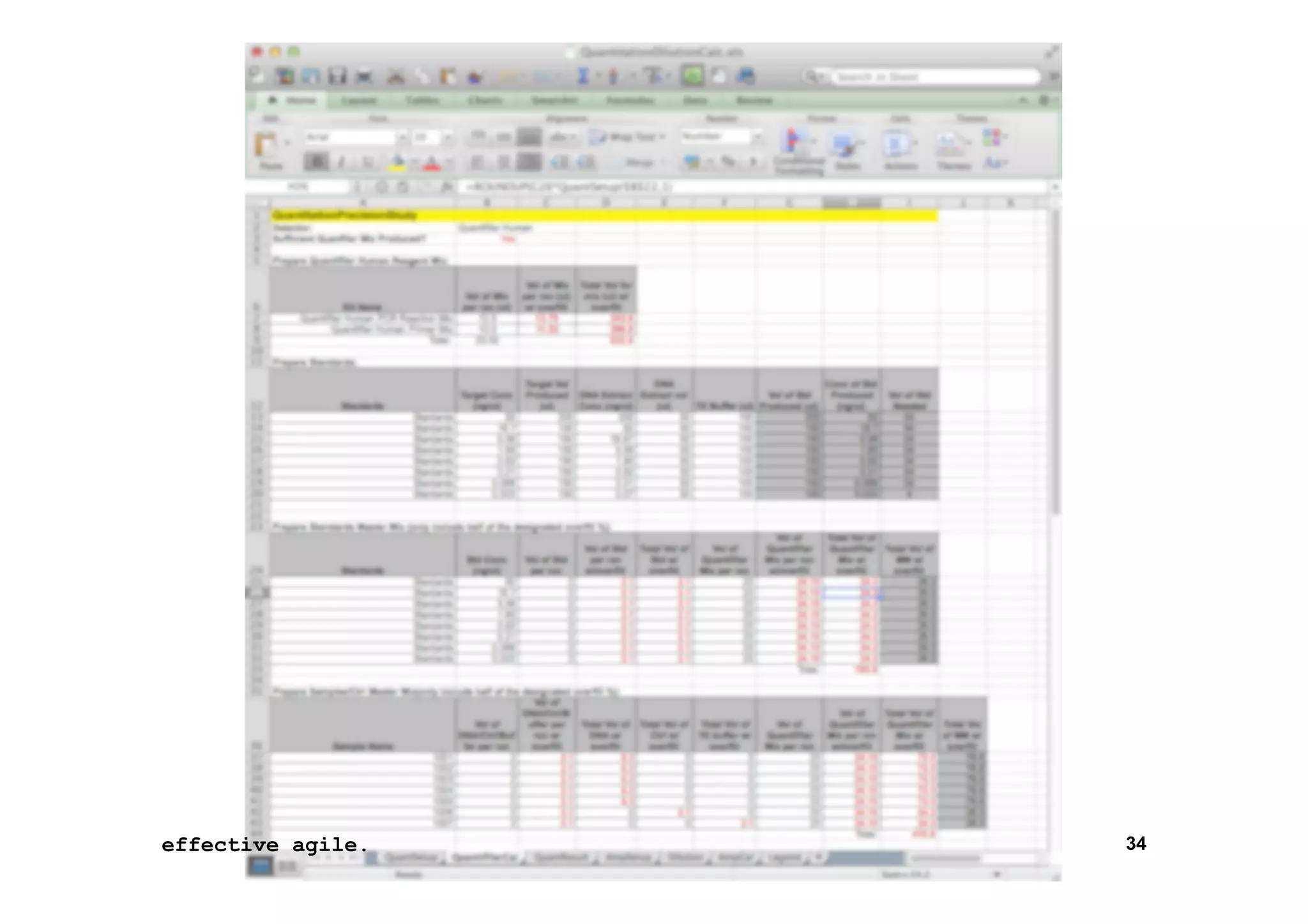Open the QuantSetup sheet tab
Viewport: 1308px width, 924px height.
pyautogui.click(x=411, y=858)
